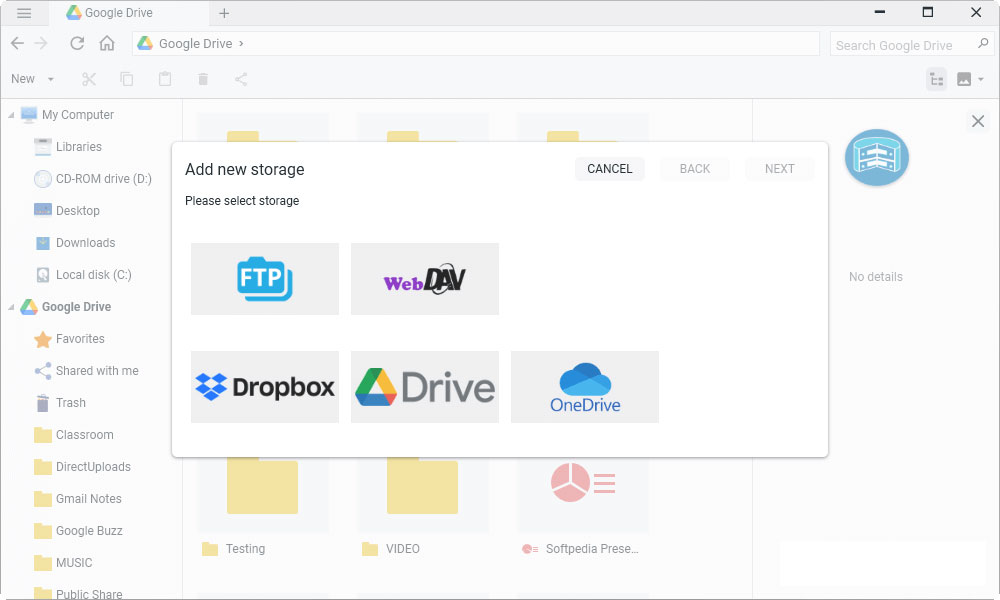
Task: Select FTP storage option
Action: [x=265, y=279]
